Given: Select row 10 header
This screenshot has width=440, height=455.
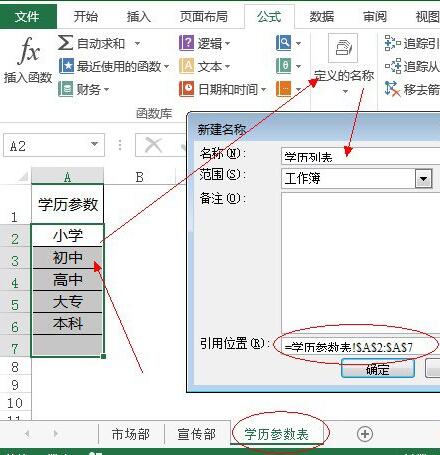Looking at the screenshot, I should [x=15, y=403].
